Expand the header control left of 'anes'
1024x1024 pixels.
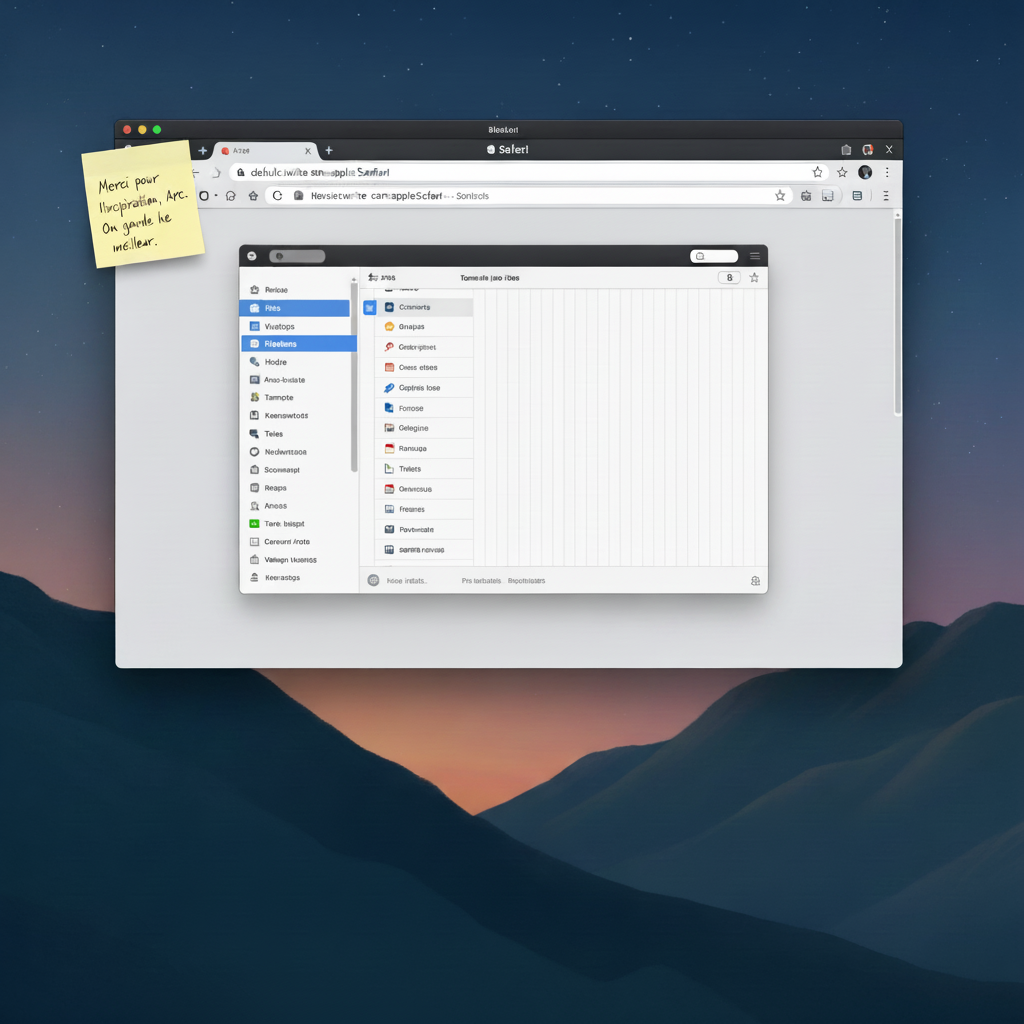click(x=372, y=278)
